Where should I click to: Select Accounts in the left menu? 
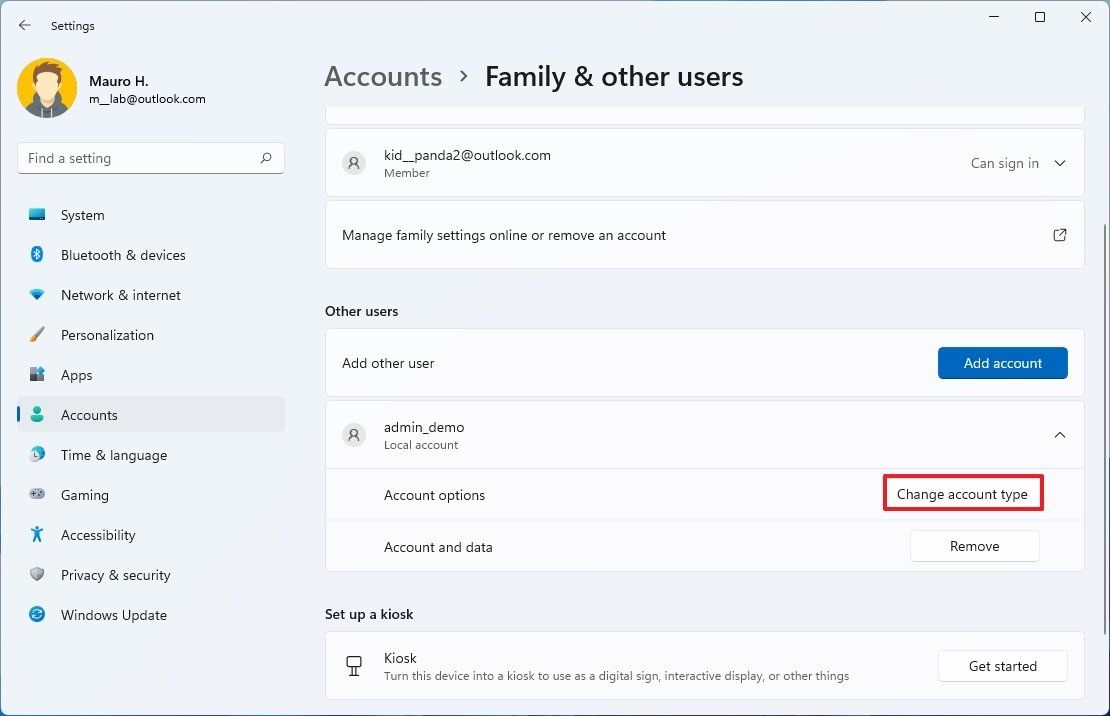pyautogui.click(x=89, y=415)
